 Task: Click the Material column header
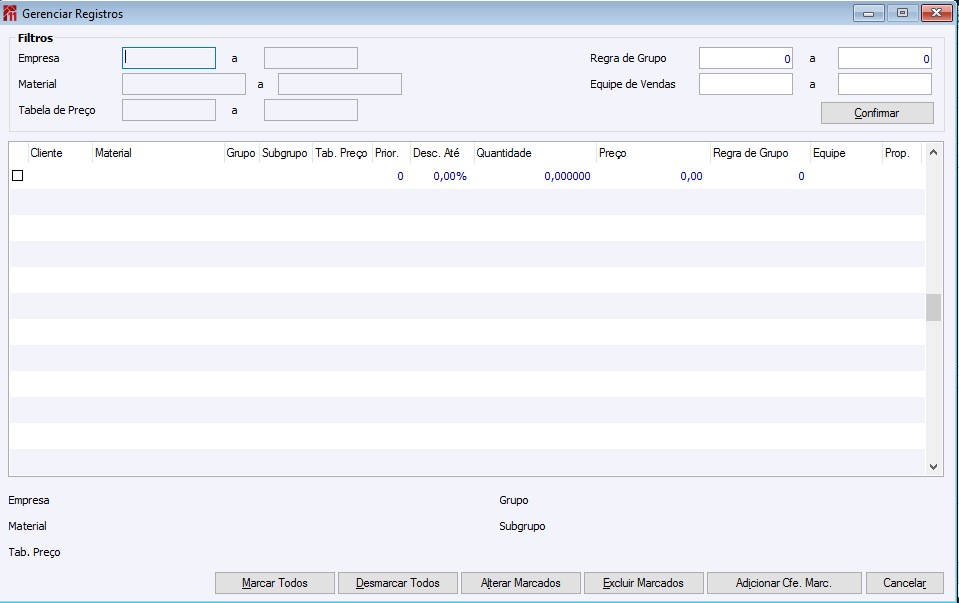[x=158, y=153]
